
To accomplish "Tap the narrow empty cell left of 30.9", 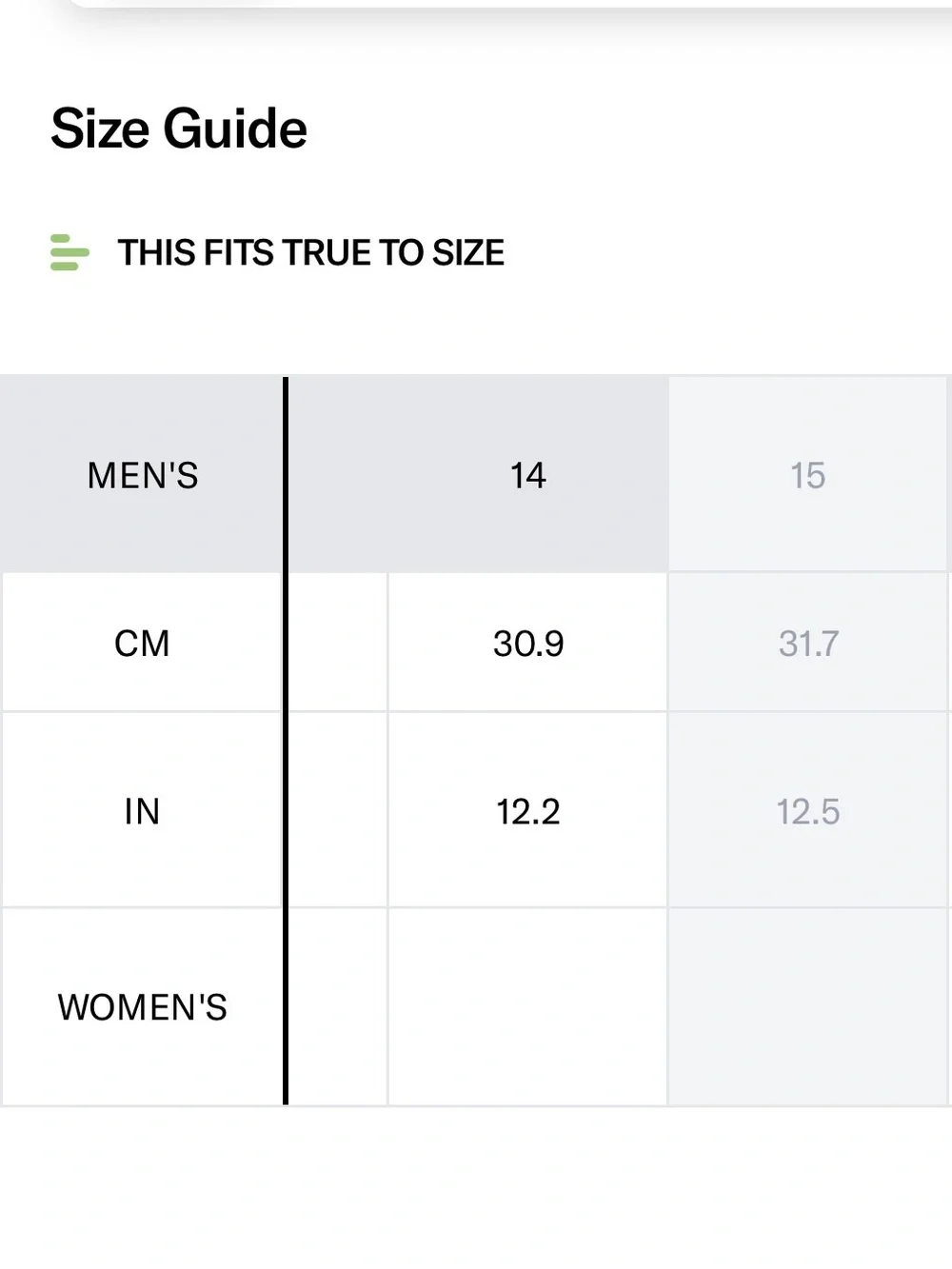I will (x=338, y=643).
